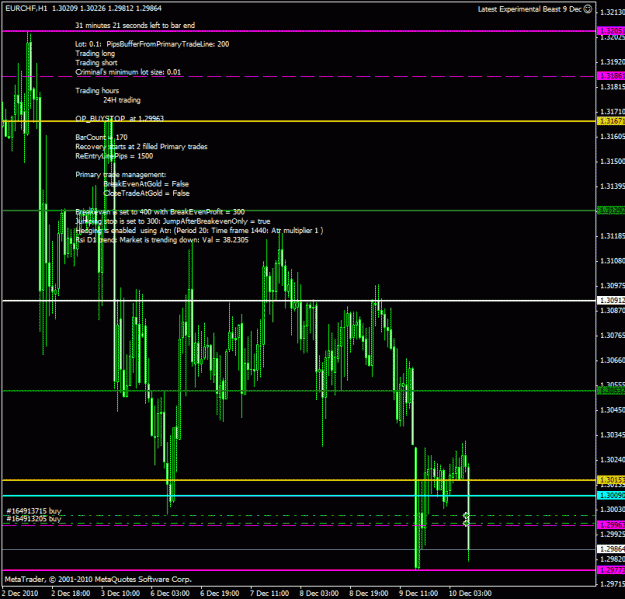Click 'Primary trade management:' heading
625x599 pixels.
121,175
